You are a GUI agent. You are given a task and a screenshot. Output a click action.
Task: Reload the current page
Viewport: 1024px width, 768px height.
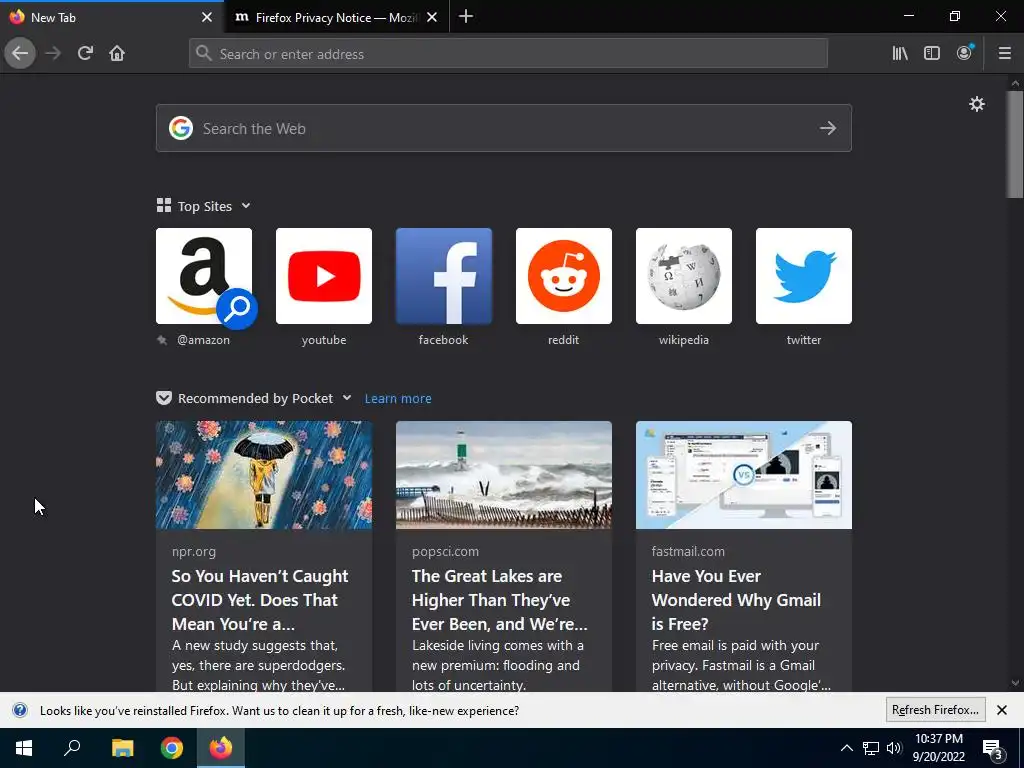pos(85,54)
